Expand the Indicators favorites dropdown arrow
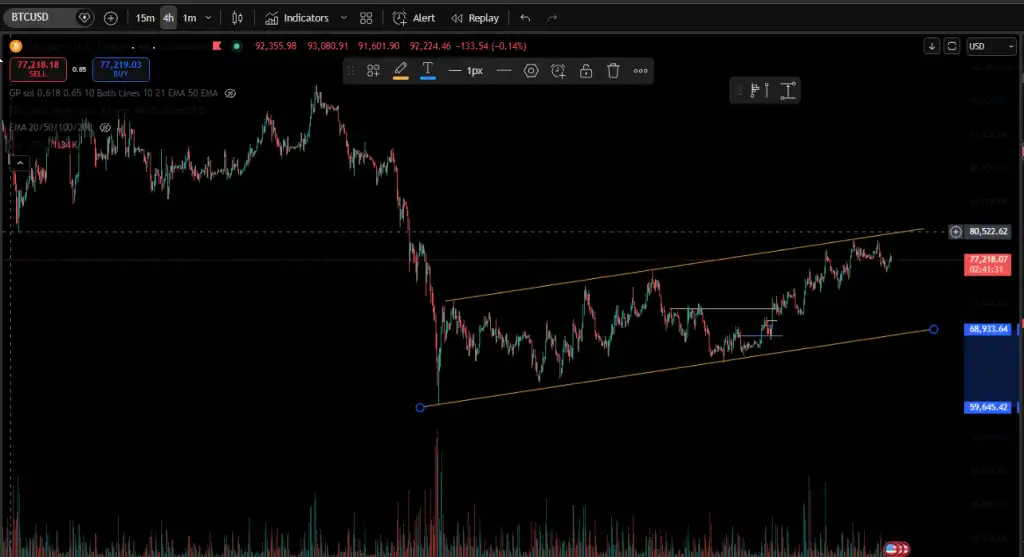Image resolution: width=1024 pixels, height=557 pixels. pyautogui.click(x=344, y=18)
